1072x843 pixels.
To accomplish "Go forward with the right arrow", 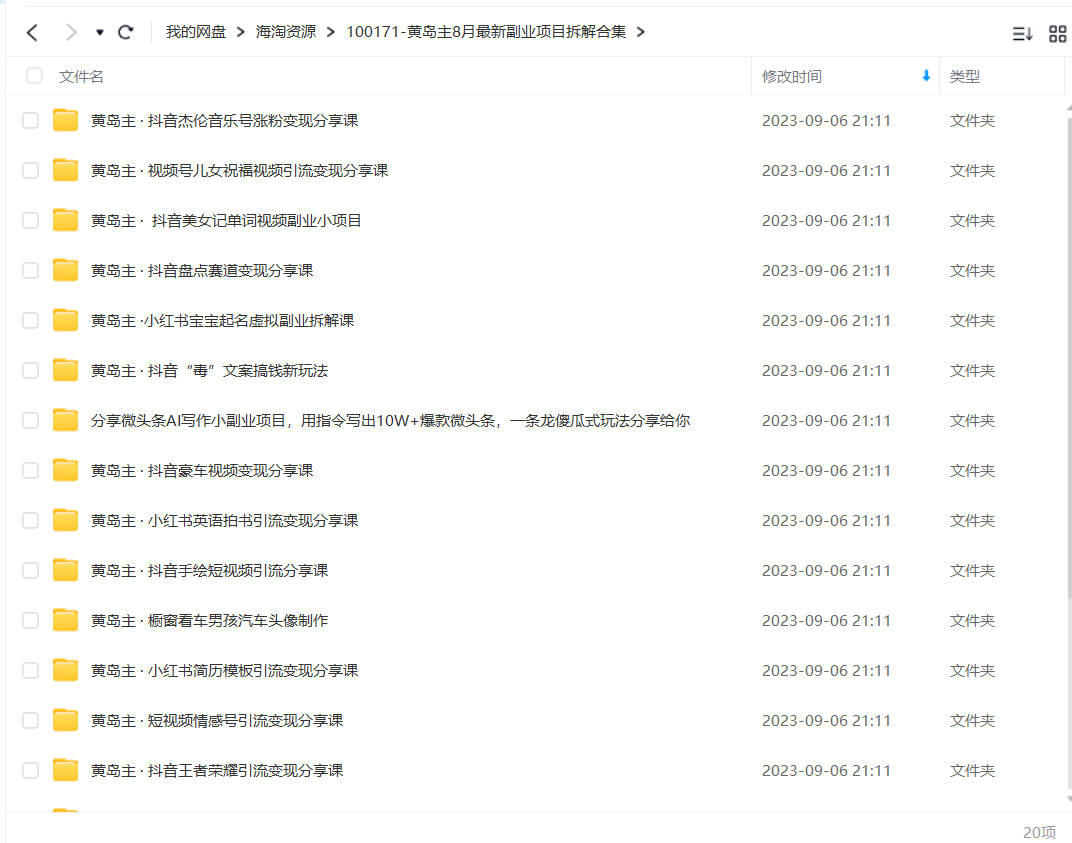I will (x=70, y=32).
